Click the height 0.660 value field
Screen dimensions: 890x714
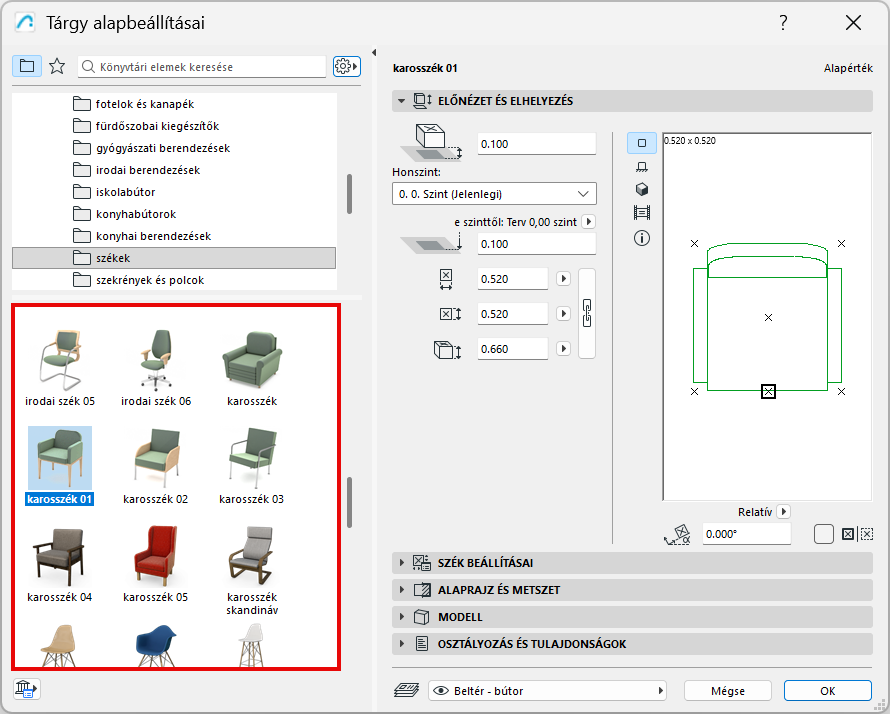tap(513, 348)
